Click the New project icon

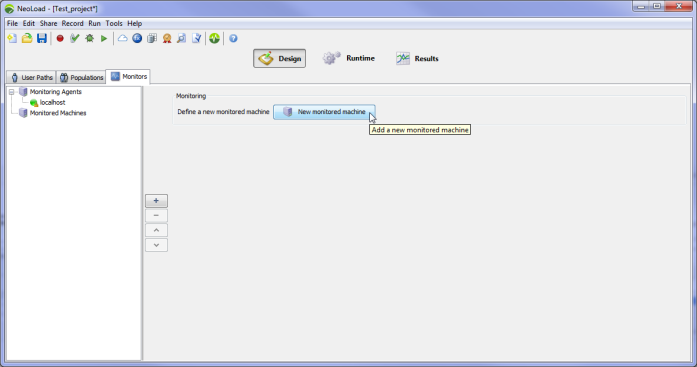[12, 39]
